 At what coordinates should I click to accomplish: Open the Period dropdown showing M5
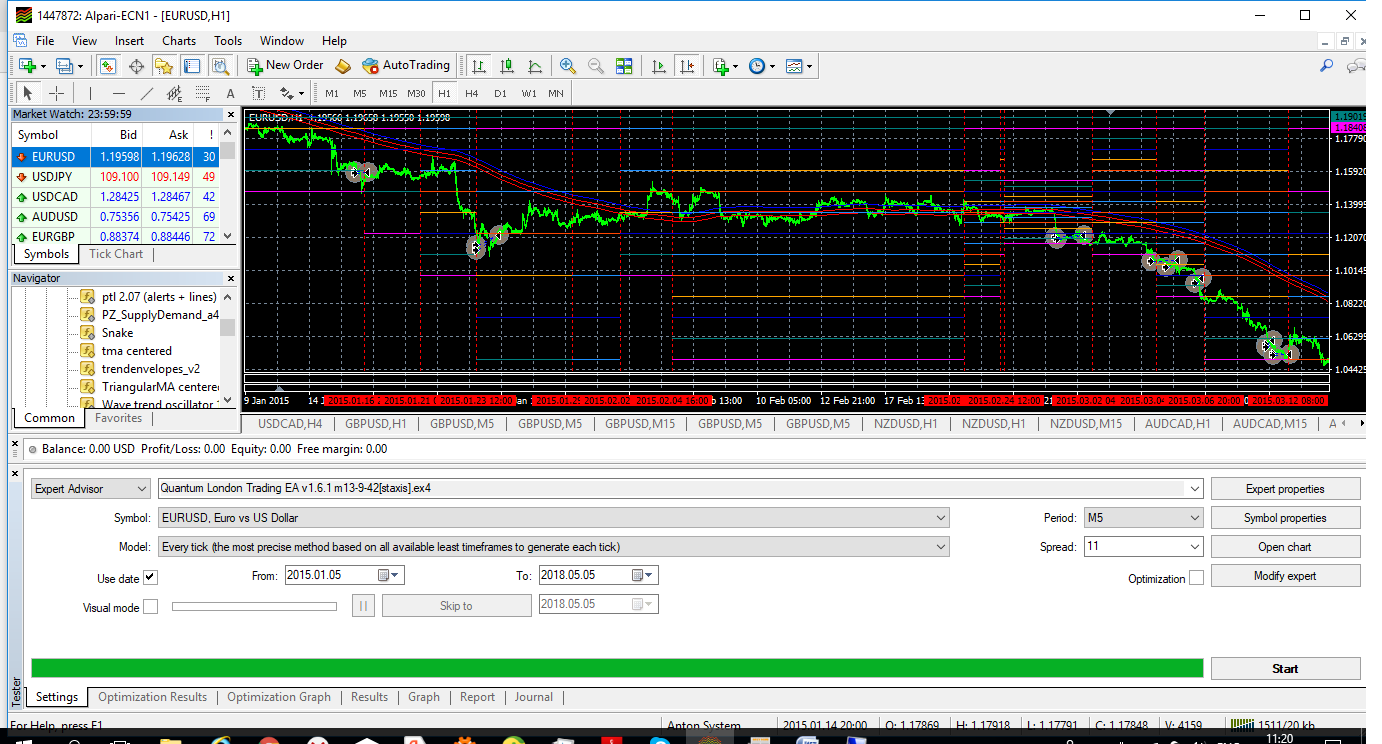[1144, 518]
